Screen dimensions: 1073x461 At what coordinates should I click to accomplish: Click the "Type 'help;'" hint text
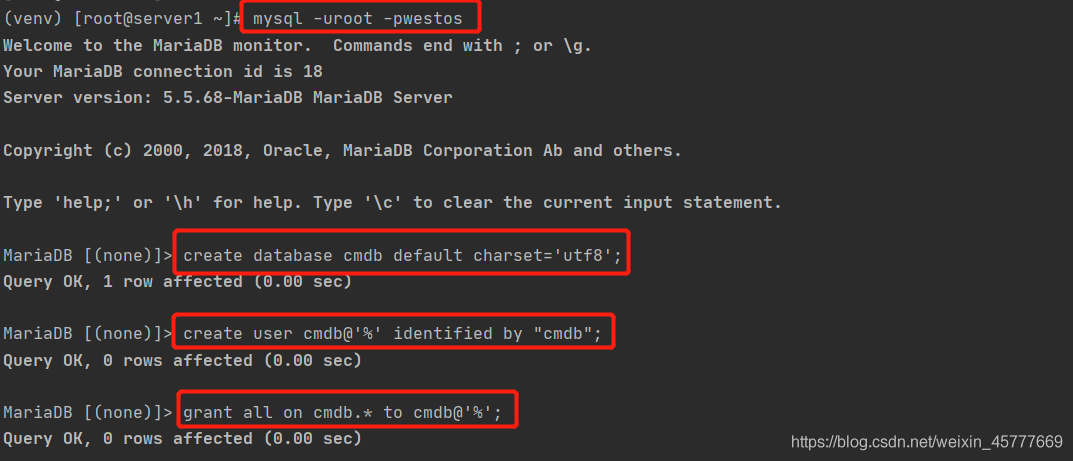(102, 203)
